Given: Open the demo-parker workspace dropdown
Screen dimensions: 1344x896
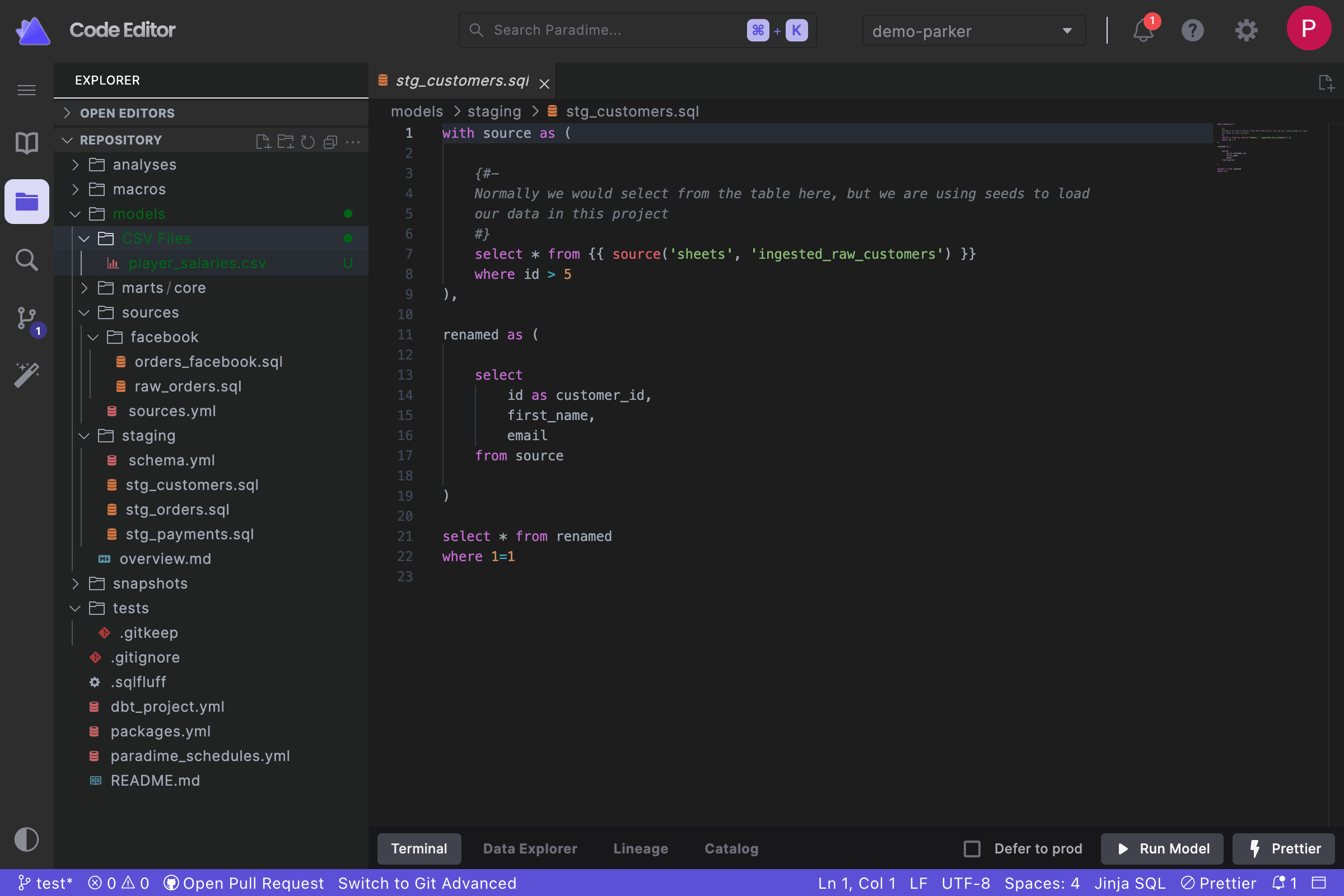Looking at the screenshot, I should pos(973,31).
